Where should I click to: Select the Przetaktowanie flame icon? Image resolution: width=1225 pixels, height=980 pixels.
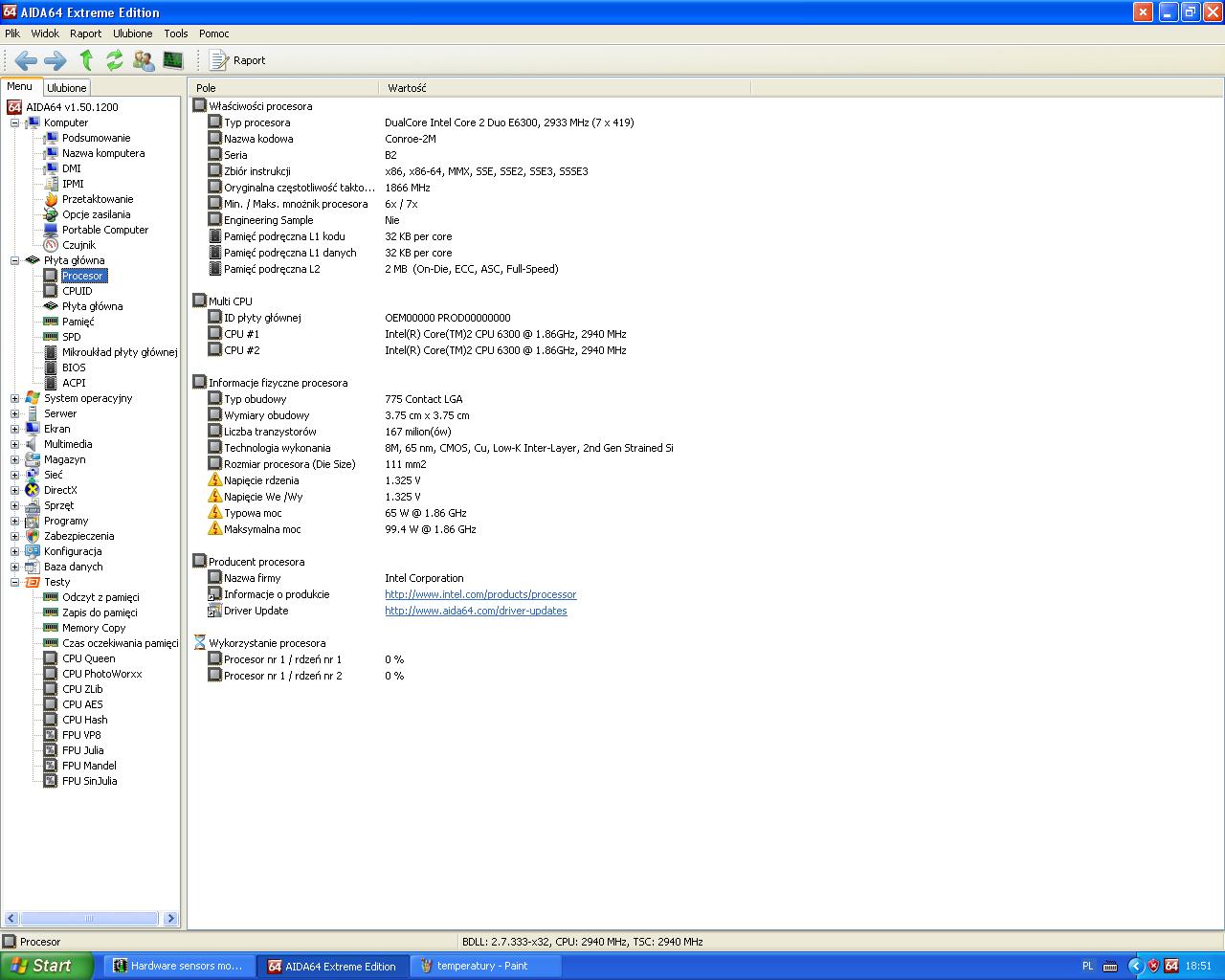pos(51,199)
